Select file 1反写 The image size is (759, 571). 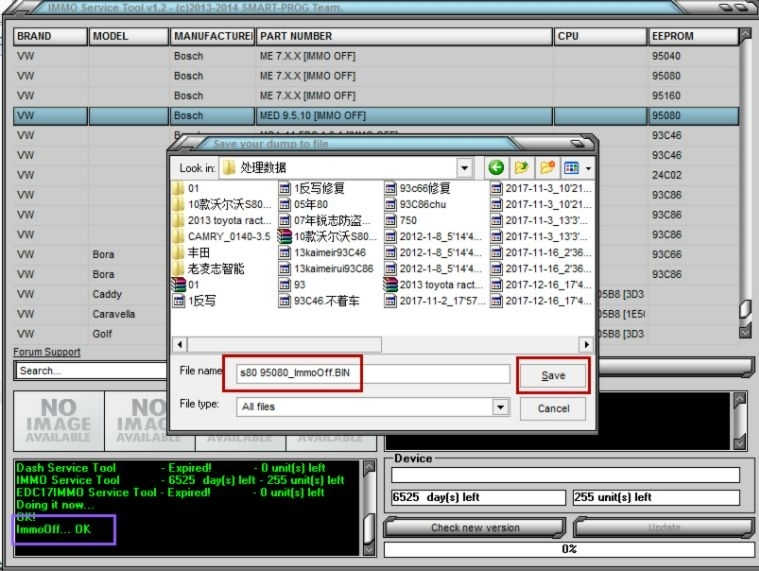pyautogui.click(x=195, y=301)
